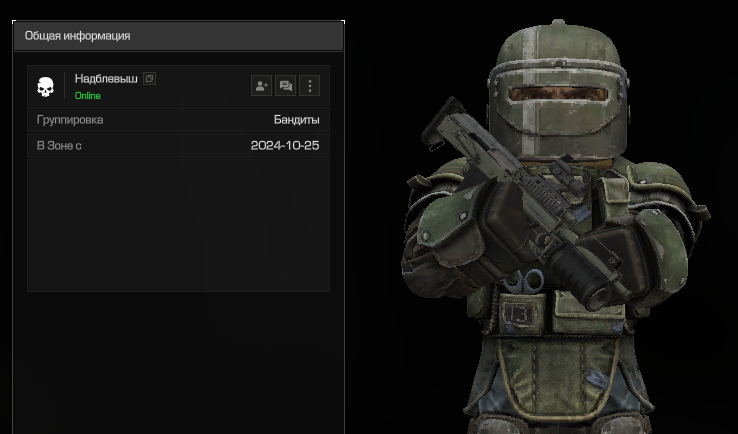Viewport: 738px width, 434px height.
Task: Click the date 2024-10-25
Action: tap(285, 145)
